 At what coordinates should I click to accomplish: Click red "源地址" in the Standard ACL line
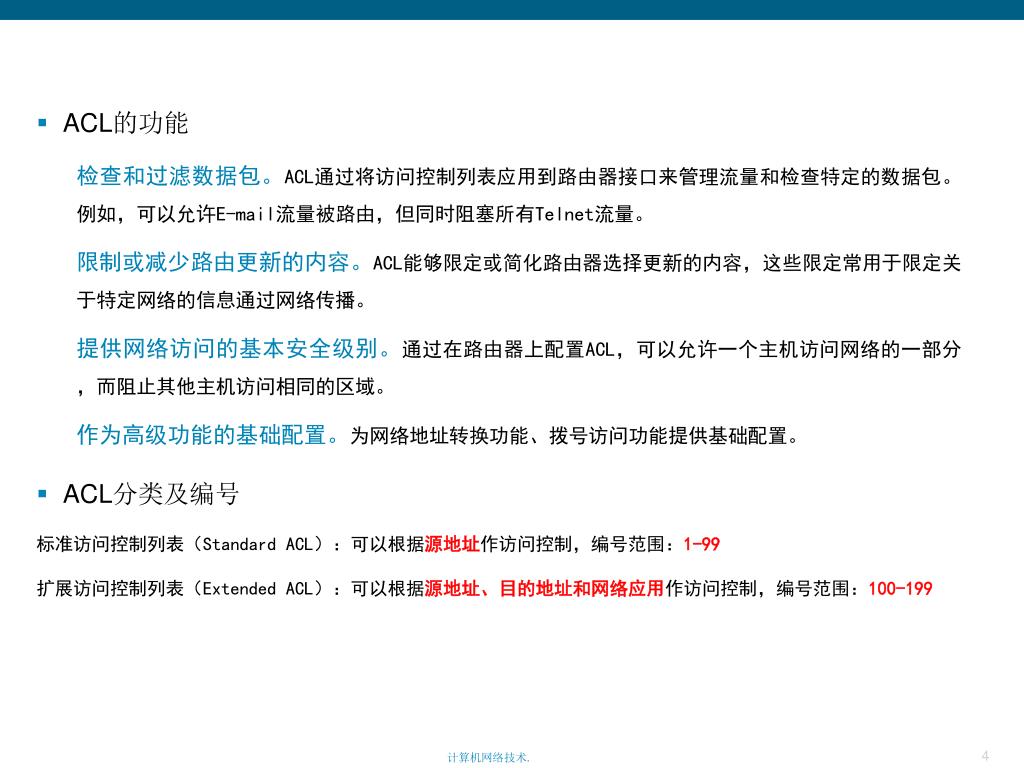click(x=452, y=544)
